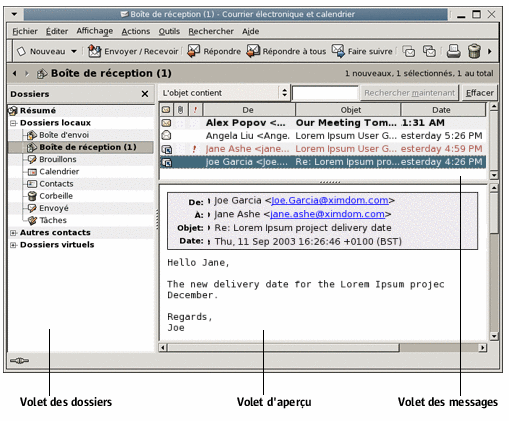Click preview pane vertical scroll down arrow
Screen dimensions: 509x421
[494, 336]
